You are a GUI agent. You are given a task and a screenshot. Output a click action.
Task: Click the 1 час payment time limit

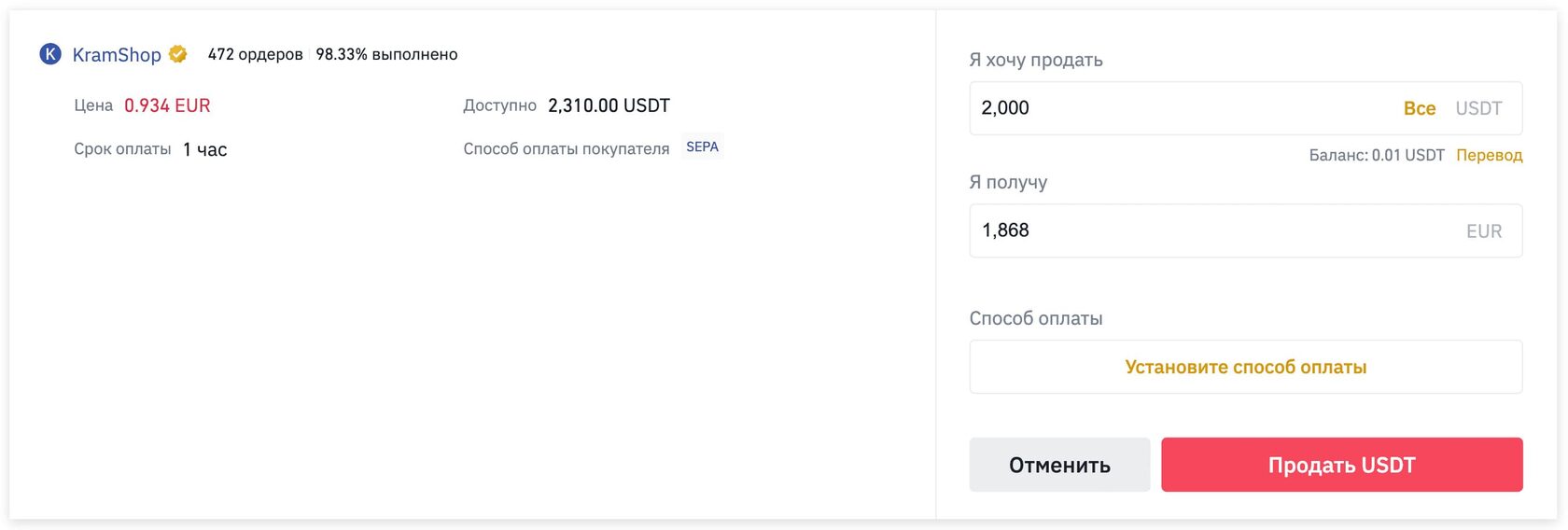(204, 149)
